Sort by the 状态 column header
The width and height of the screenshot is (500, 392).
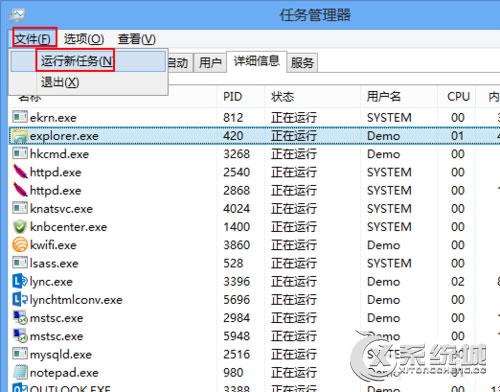[283, 97]
